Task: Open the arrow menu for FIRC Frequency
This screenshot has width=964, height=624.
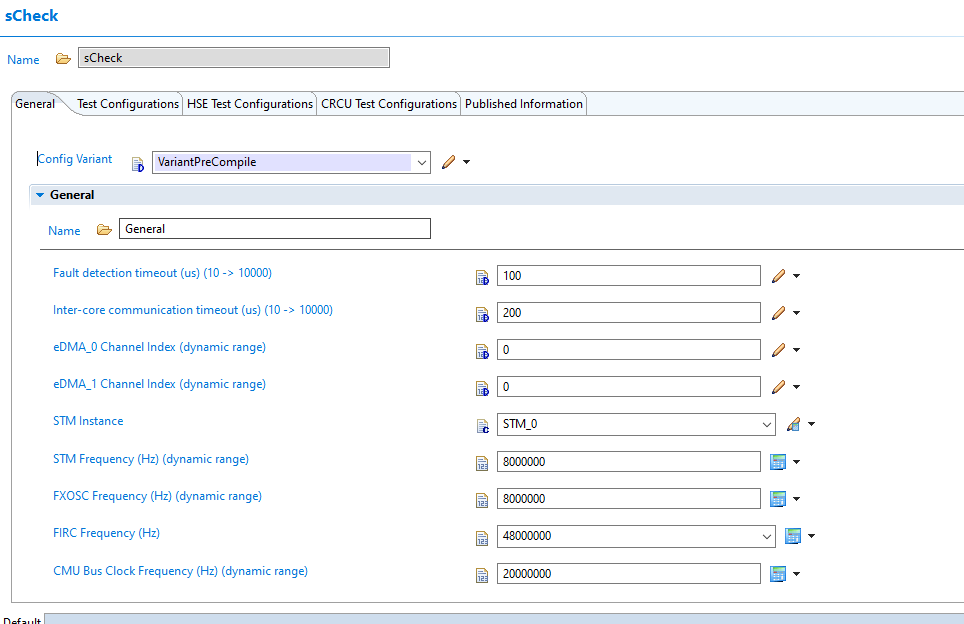Action: point(812,536)
